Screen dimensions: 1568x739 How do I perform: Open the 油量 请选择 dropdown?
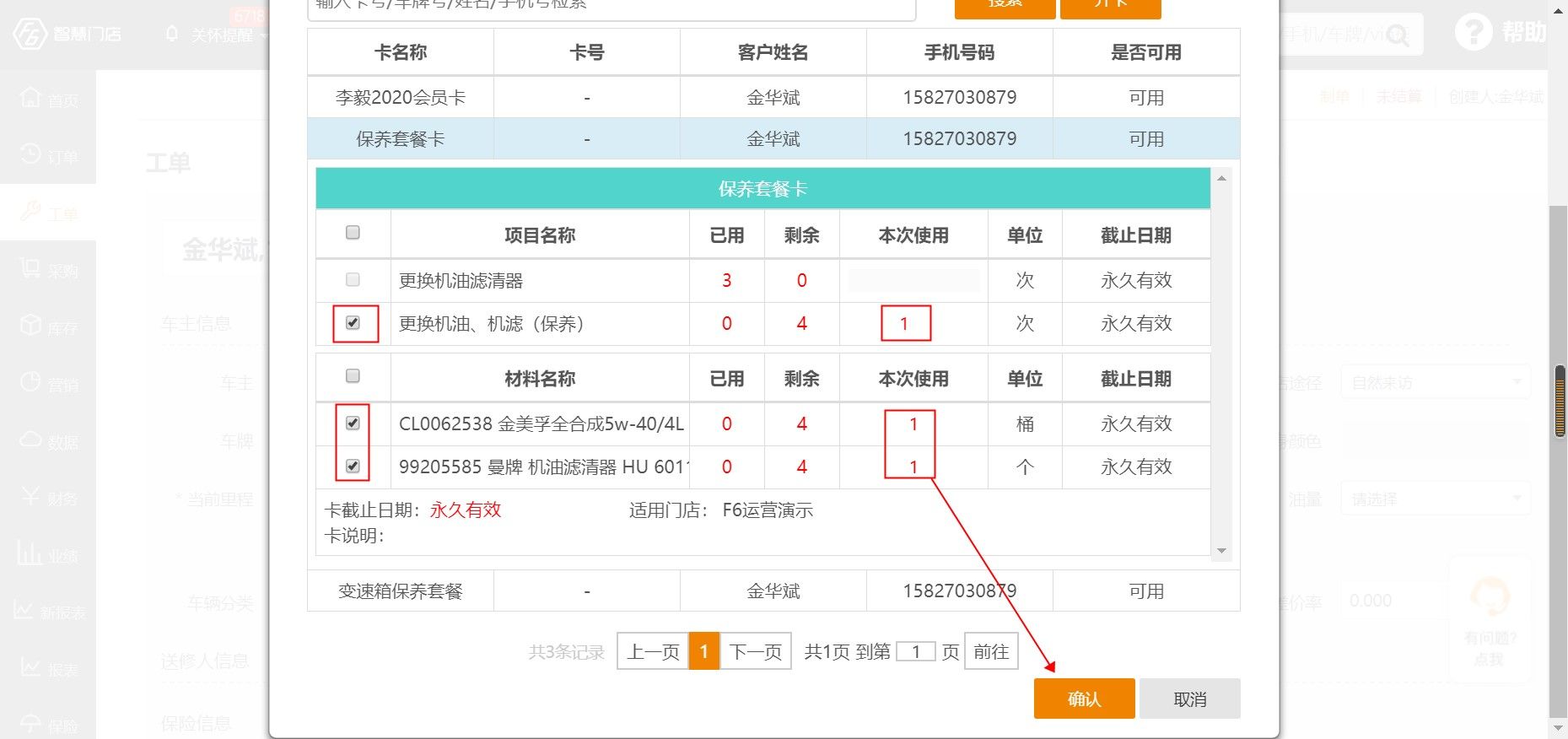click(1436, 499)
